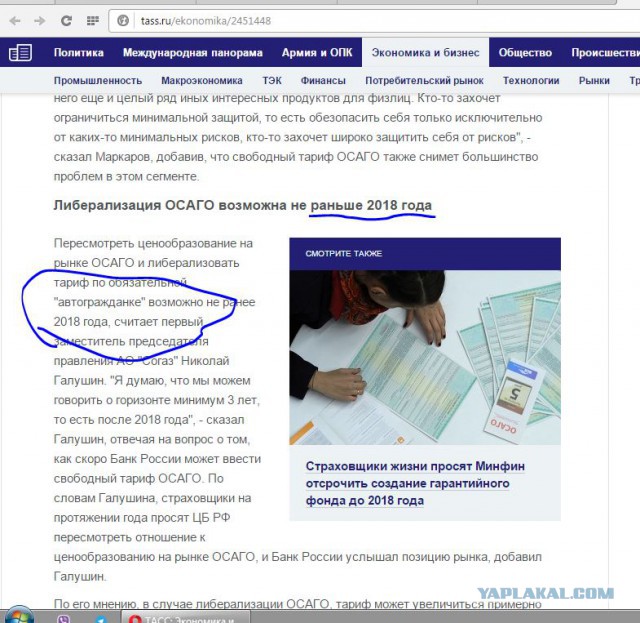Open the Технологии subsection
Image resolution: width=640 pixels, height=623 pixels.
click(x=531, y=80)
